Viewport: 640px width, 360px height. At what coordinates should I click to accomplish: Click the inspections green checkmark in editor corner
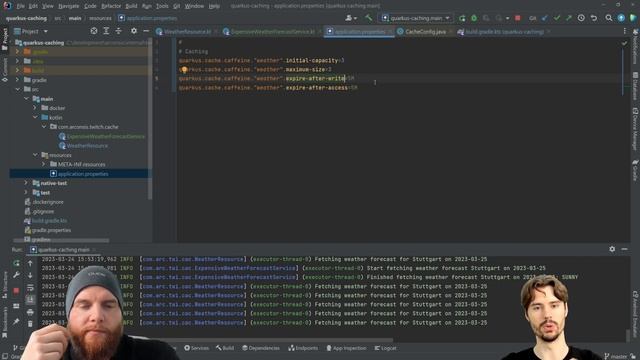(624, 43)
